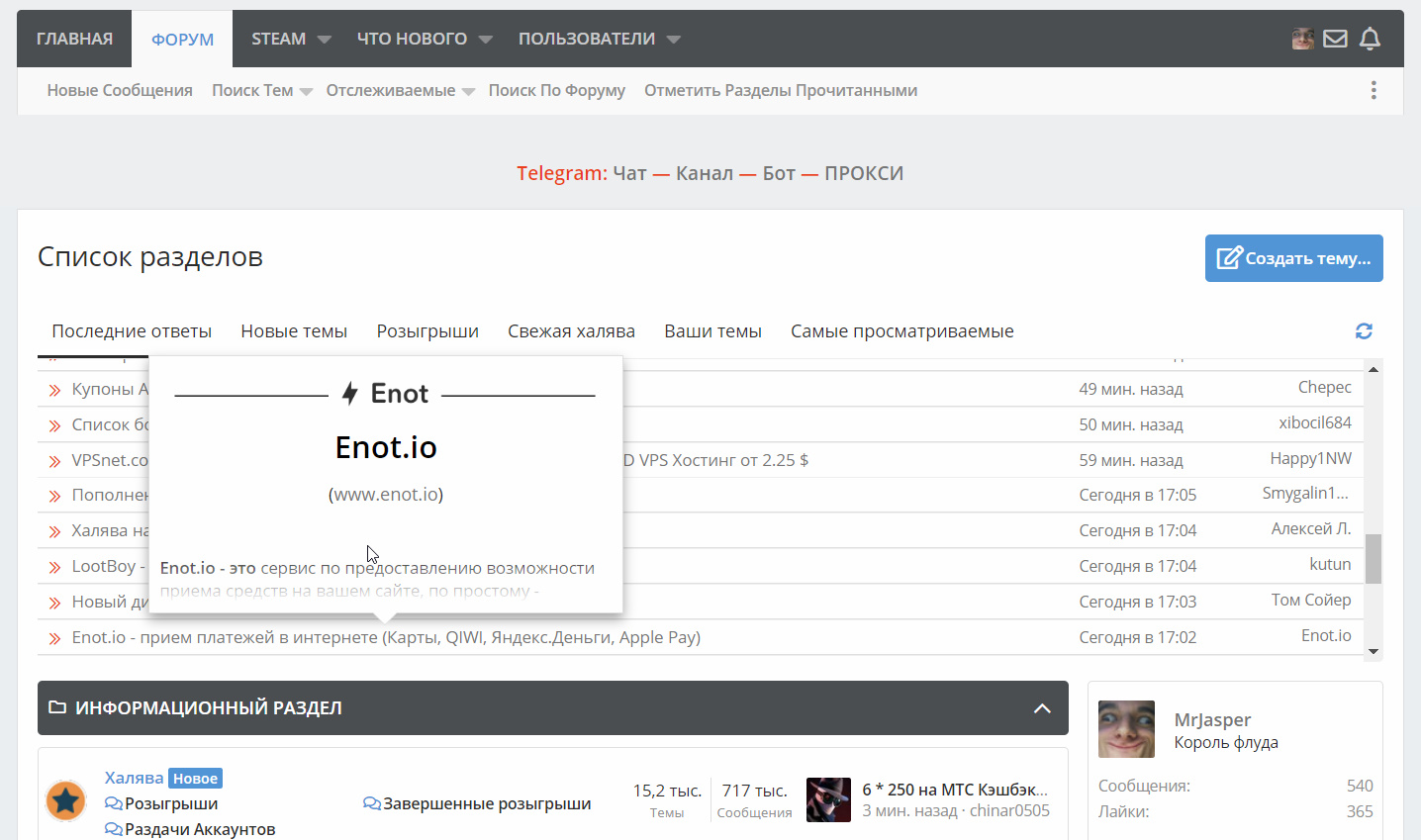Click the orange star forum icon next to Халява
This screenshot has height=840, width=1421.
pyautogui.click(x=66, y=800)
